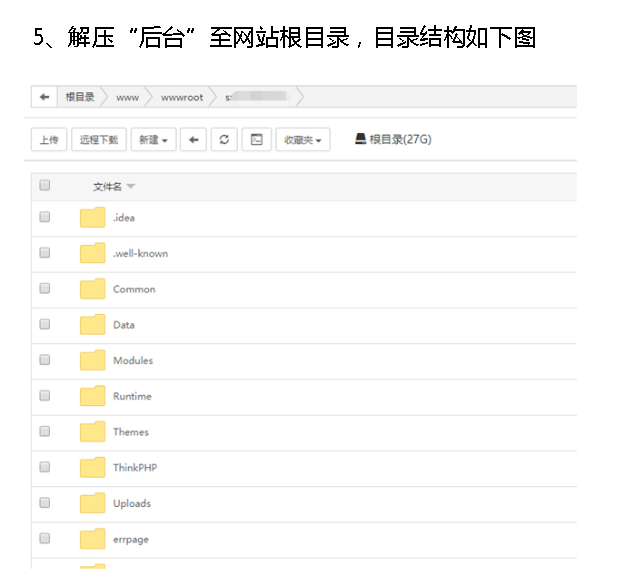This screenshot has width=637, height=588.
Task: Check the ThinkPHP folder checkbox
Action: (45, 466)
